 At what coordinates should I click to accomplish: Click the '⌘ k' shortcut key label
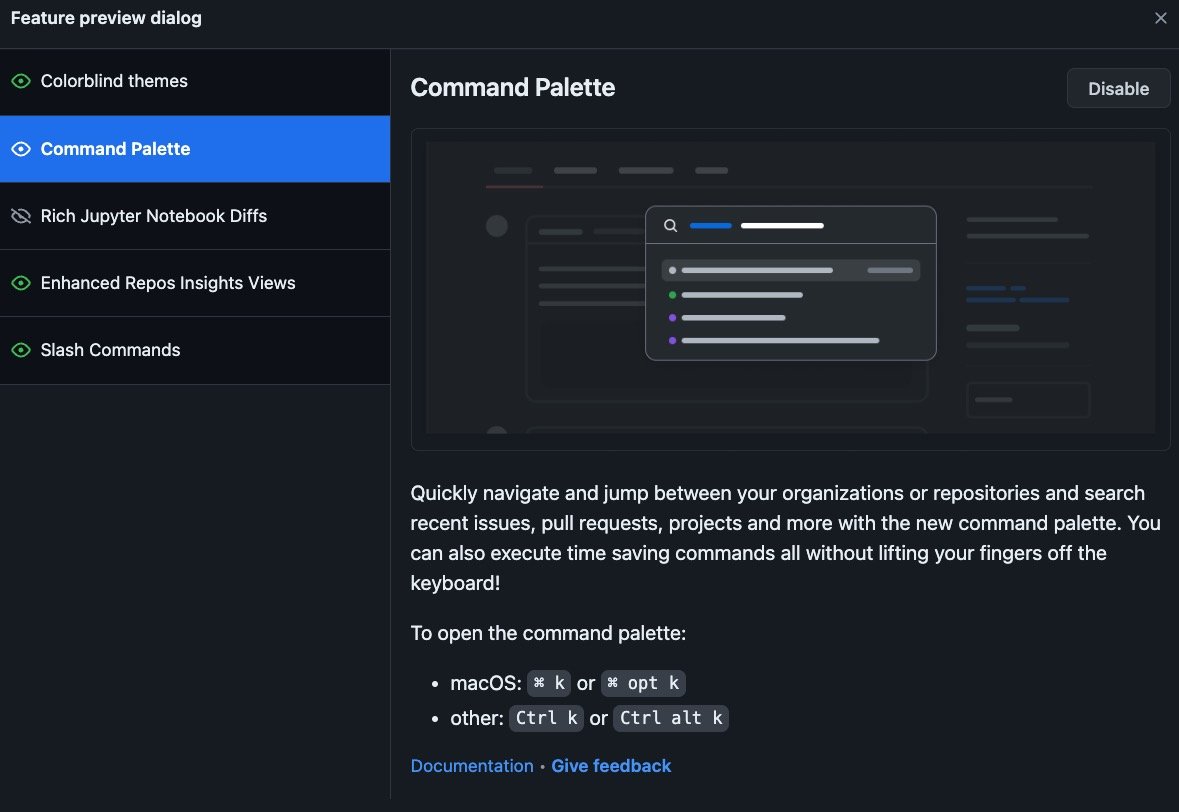(x=549, y=683)
